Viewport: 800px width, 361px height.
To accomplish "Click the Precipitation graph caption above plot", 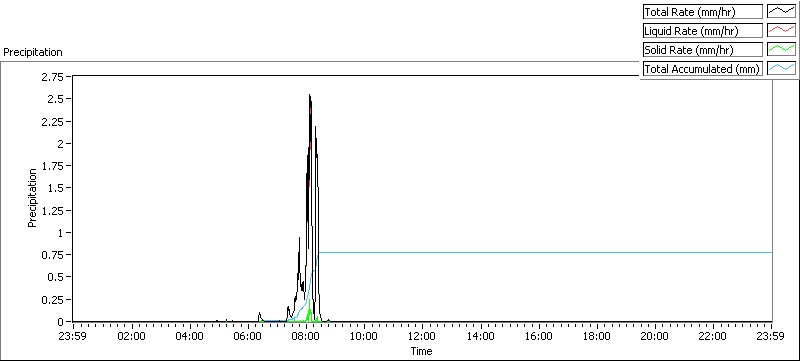I will pos(33,52).
